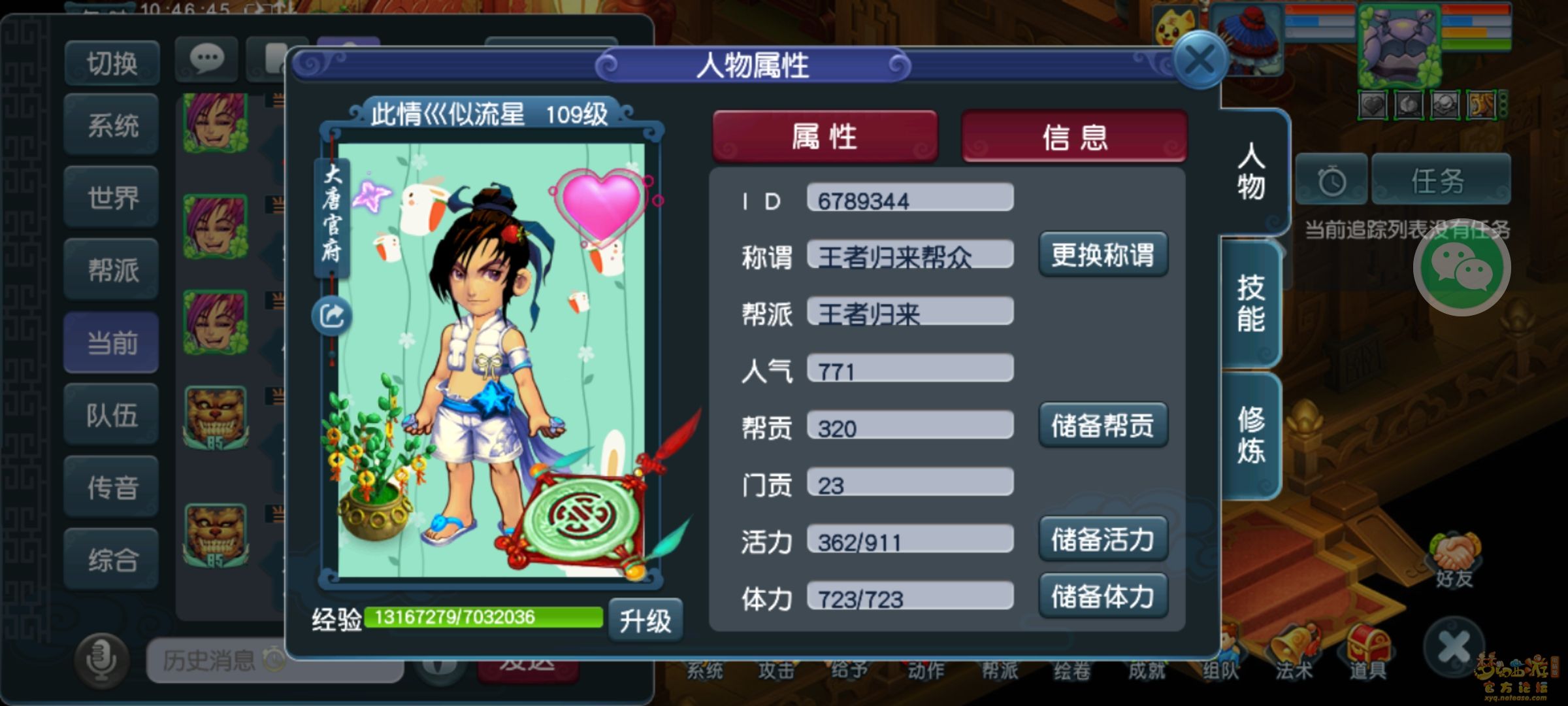This screenshot has width=1568, height=706.
Task: Open the WeChat floating icon
Action: (x=1462, y=267)
